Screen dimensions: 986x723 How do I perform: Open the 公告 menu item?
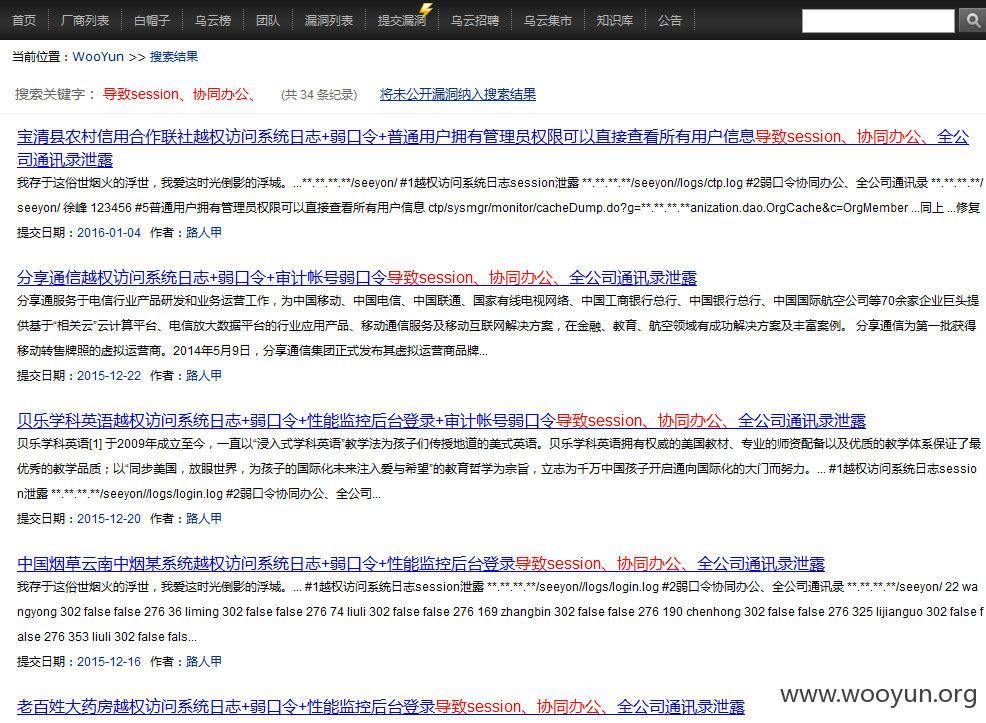(670, 21)
